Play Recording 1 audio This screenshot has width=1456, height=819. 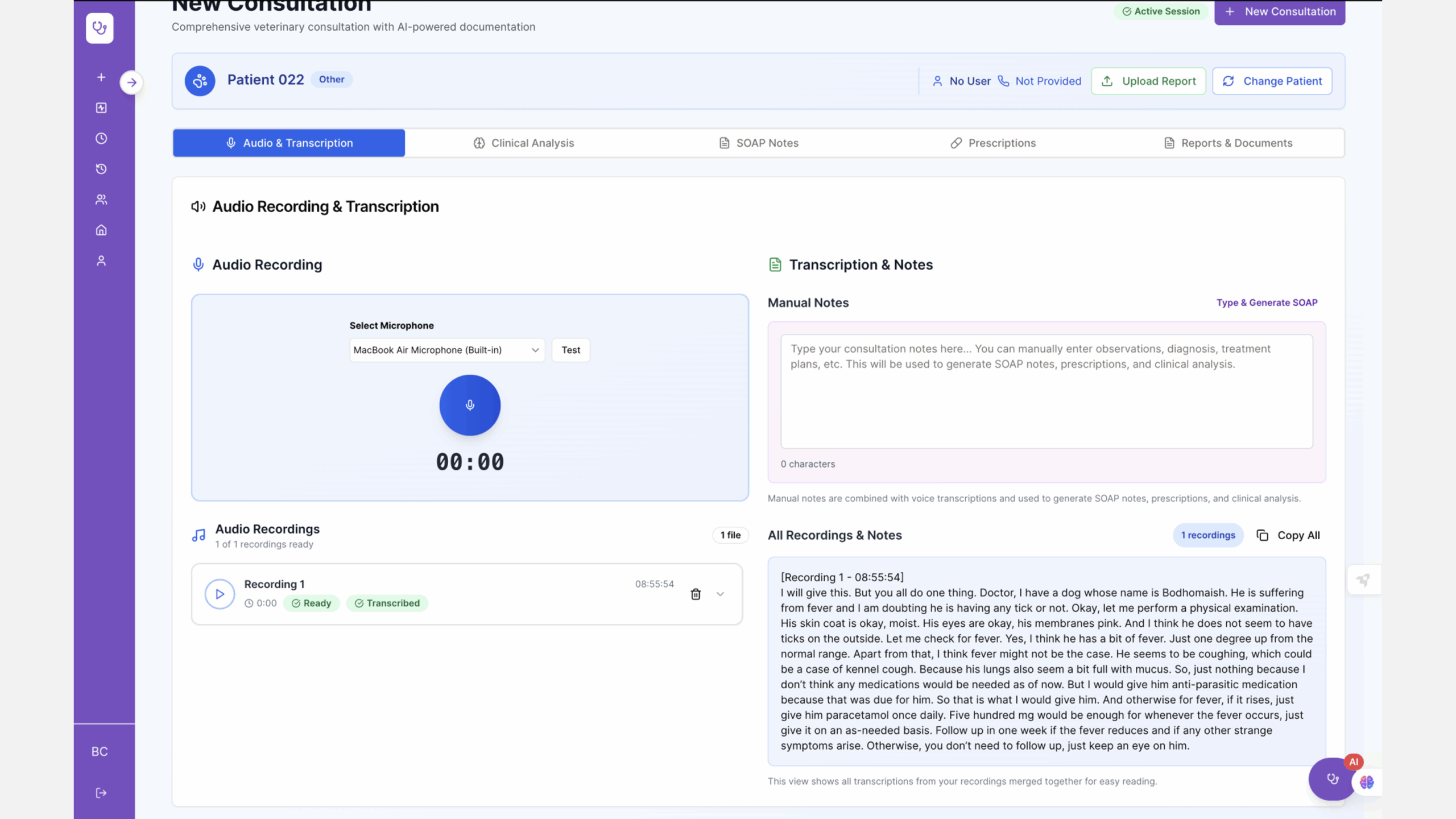pos(220,594)
